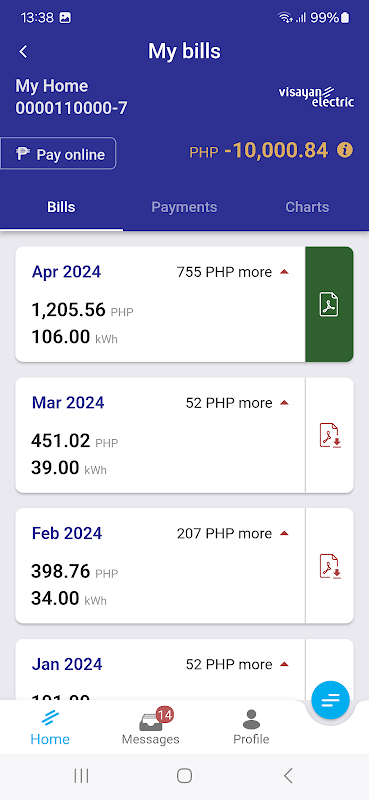Tap the Android recent apps button
The image size is (369, 800).
coord(81,776)
